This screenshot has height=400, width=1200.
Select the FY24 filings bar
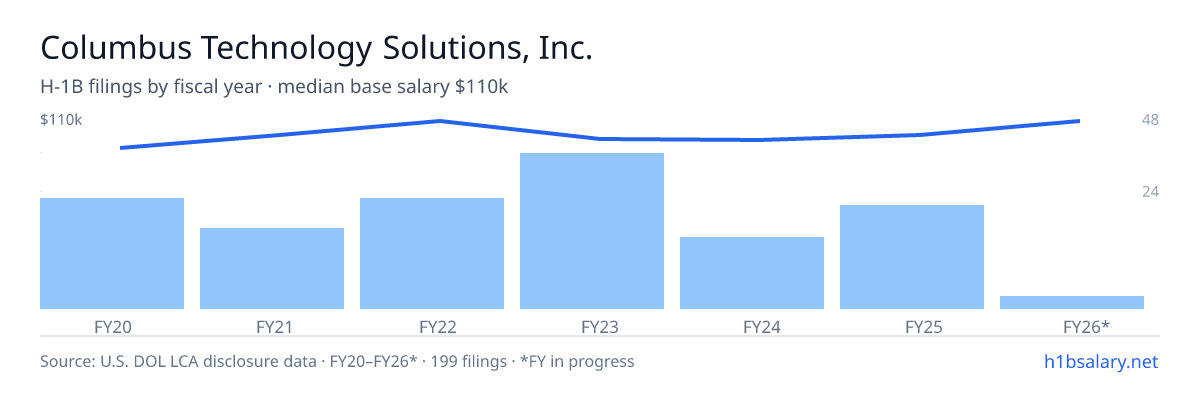[752, 273]
